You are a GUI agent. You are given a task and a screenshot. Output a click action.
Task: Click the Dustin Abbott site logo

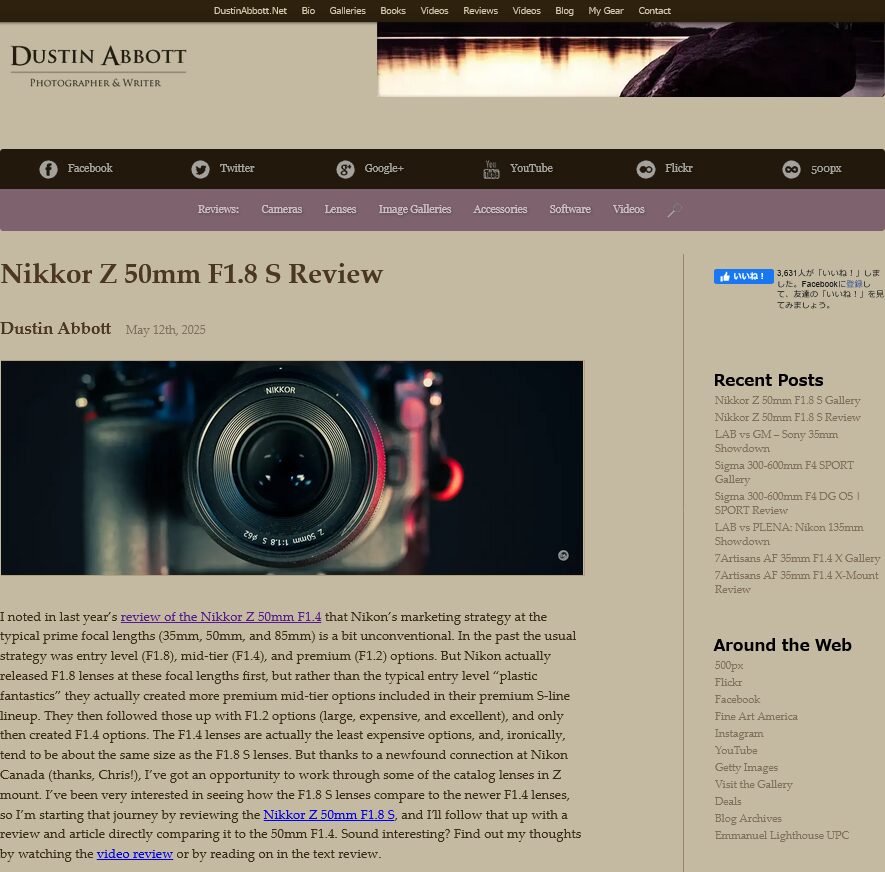[98, 66]
